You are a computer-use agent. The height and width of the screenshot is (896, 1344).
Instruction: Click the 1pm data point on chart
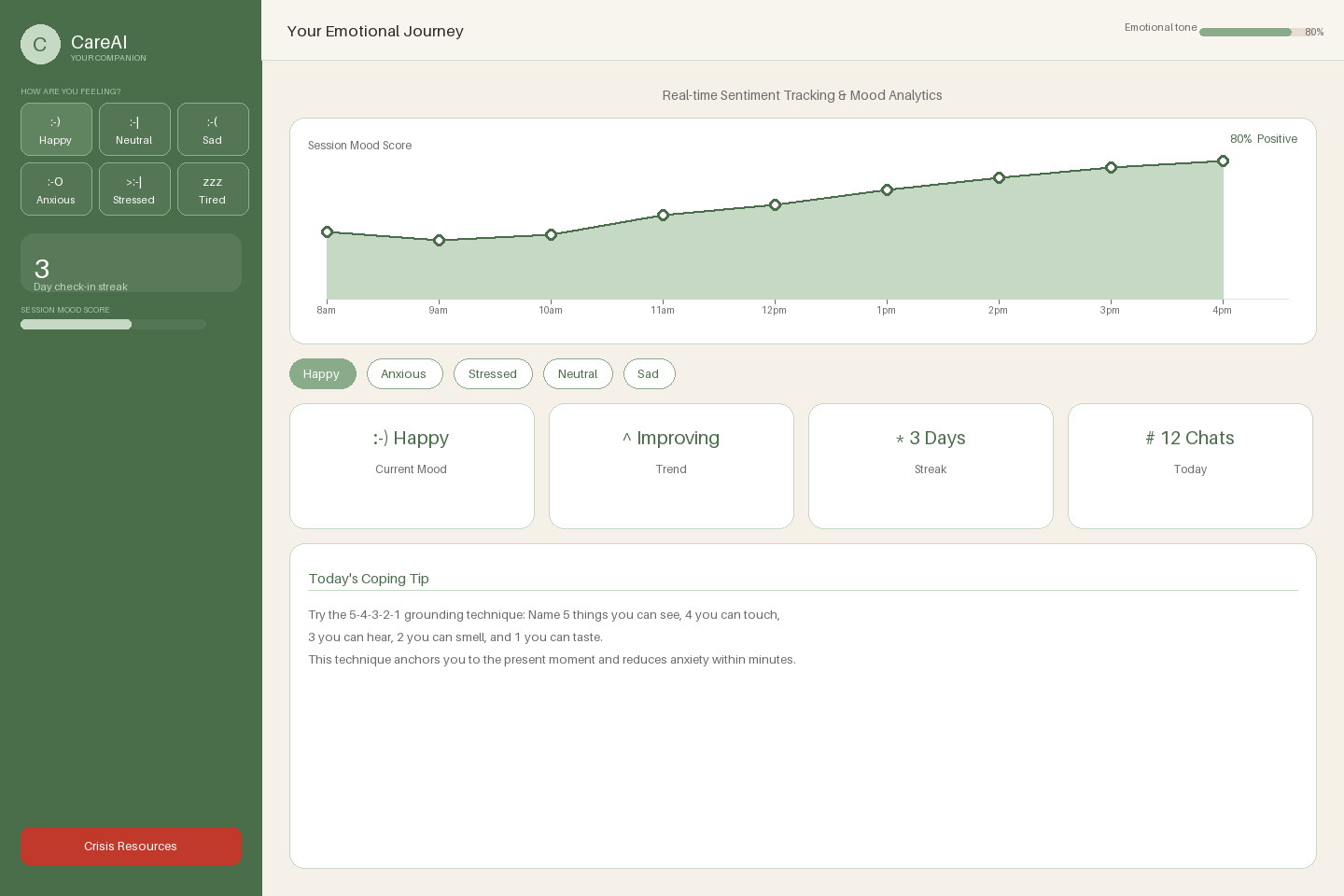coord(887,189)
